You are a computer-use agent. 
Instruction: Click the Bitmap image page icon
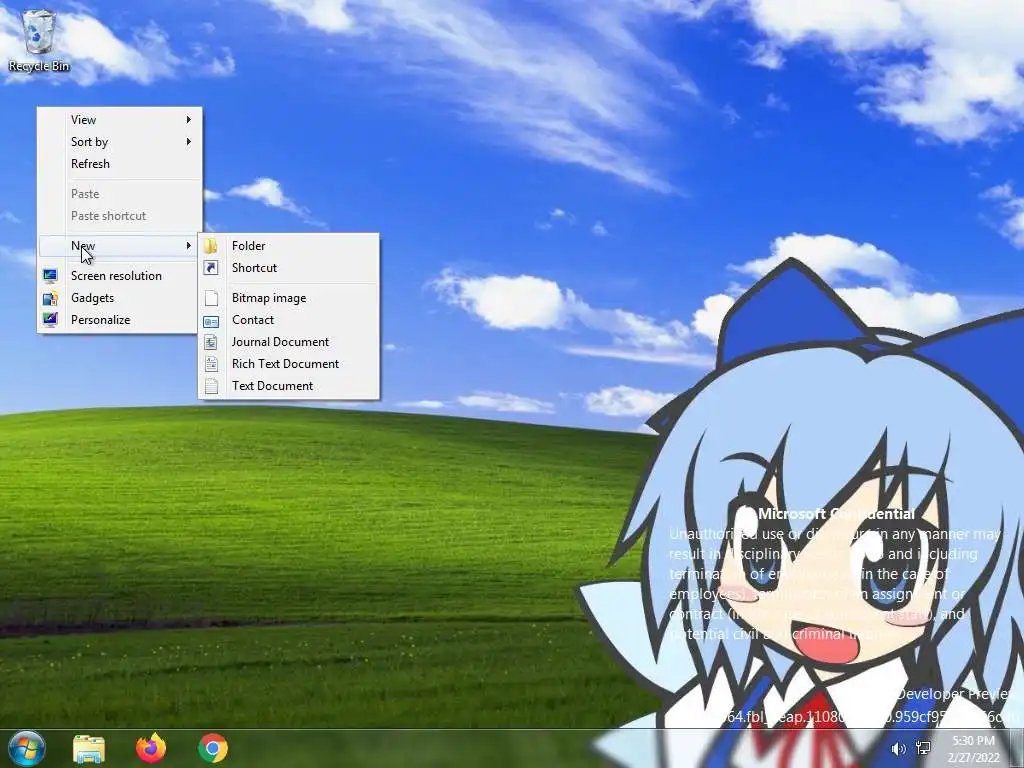pyautogui.click(x=211, y=298)
